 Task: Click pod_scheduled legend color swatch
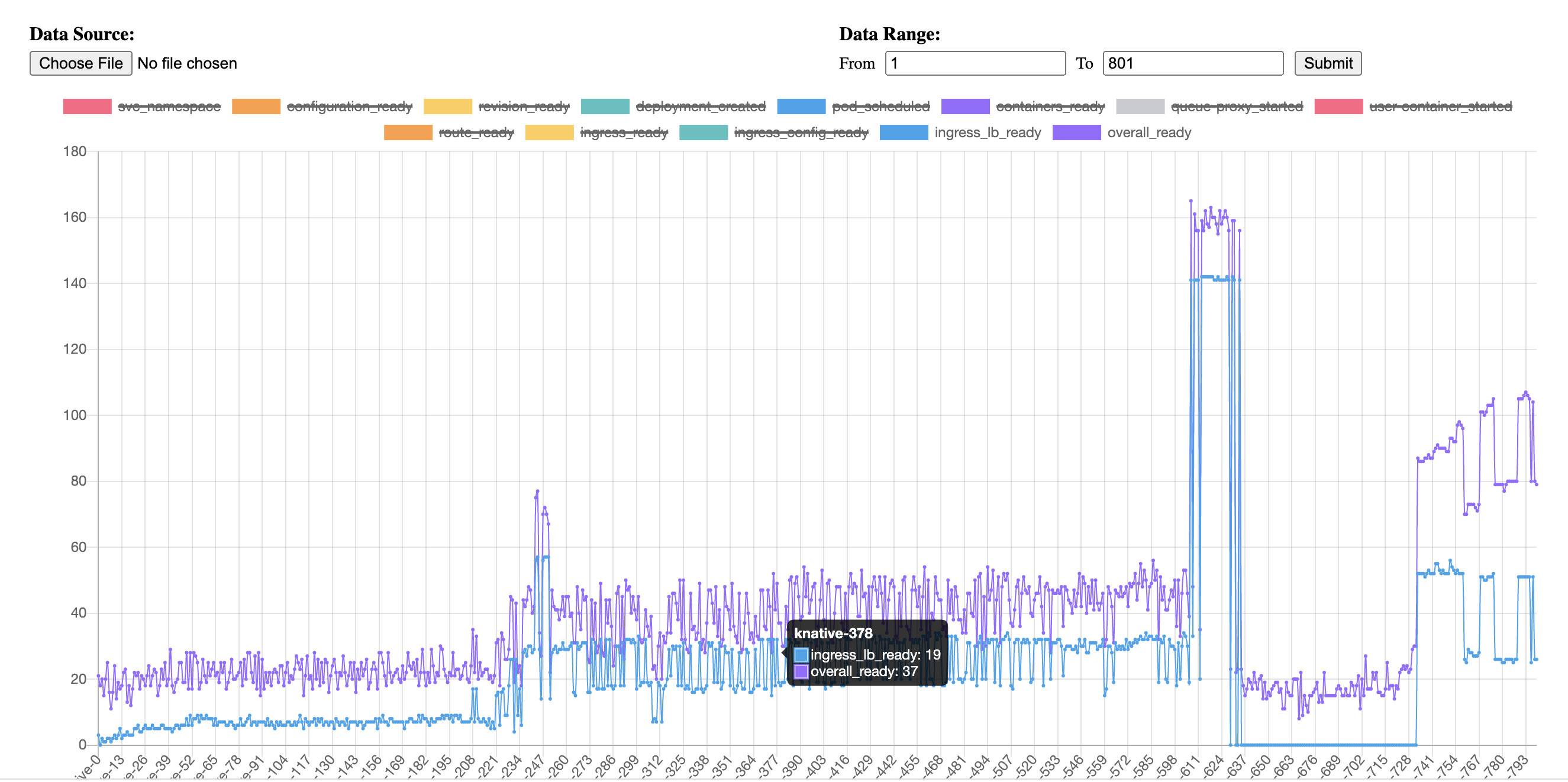801,106
